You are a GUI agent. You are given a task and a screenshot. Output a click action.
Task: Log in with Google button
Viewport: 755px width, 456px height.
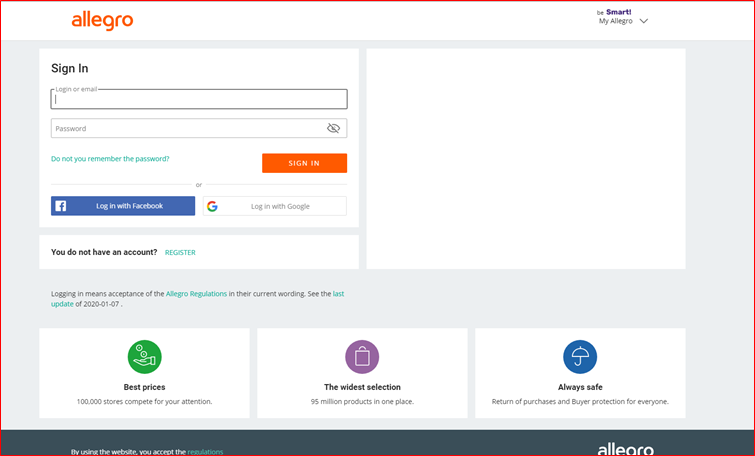point(274,206)
